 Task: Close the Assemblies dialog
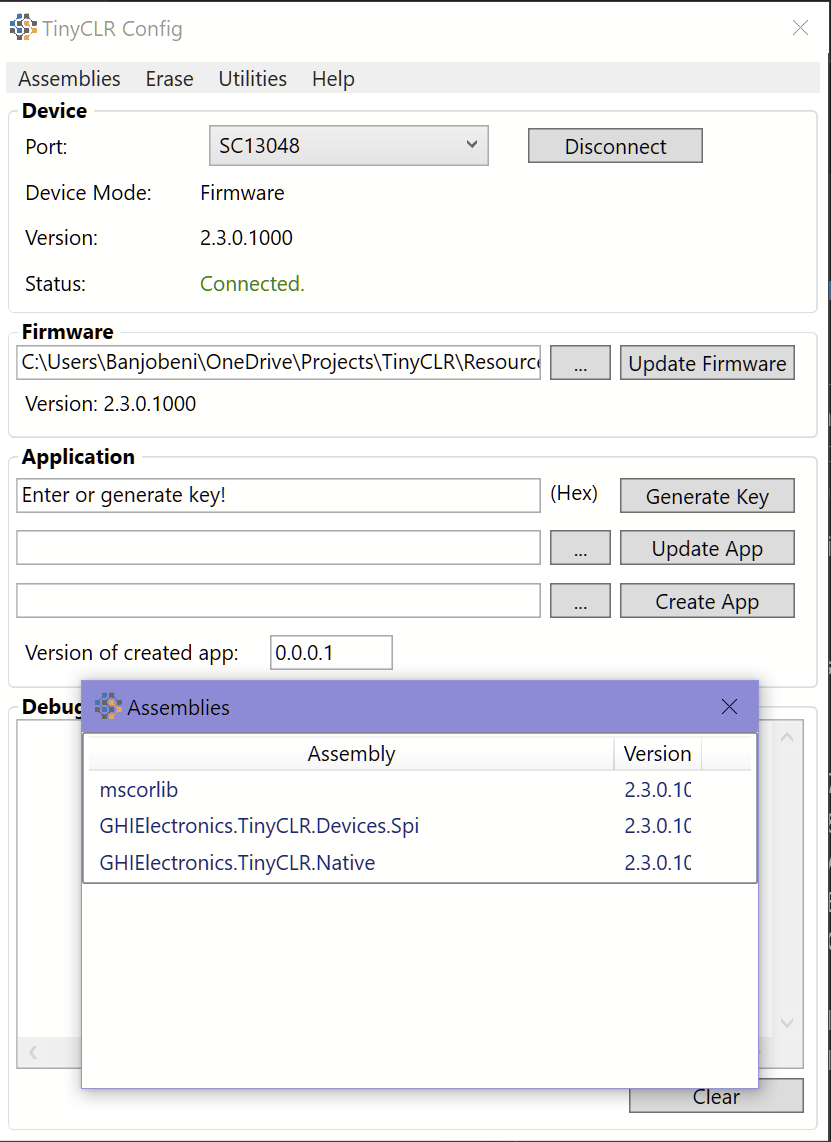coord(729,706)
